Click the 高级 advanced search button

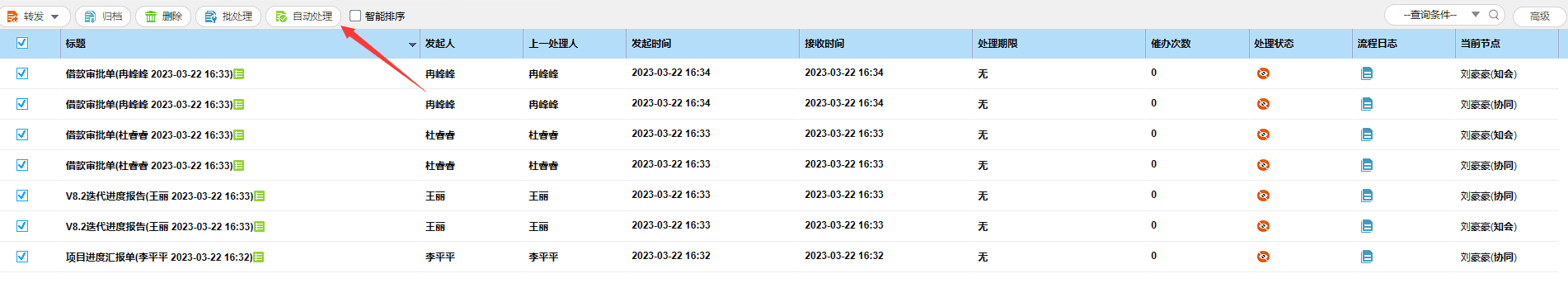point(1539,16)
